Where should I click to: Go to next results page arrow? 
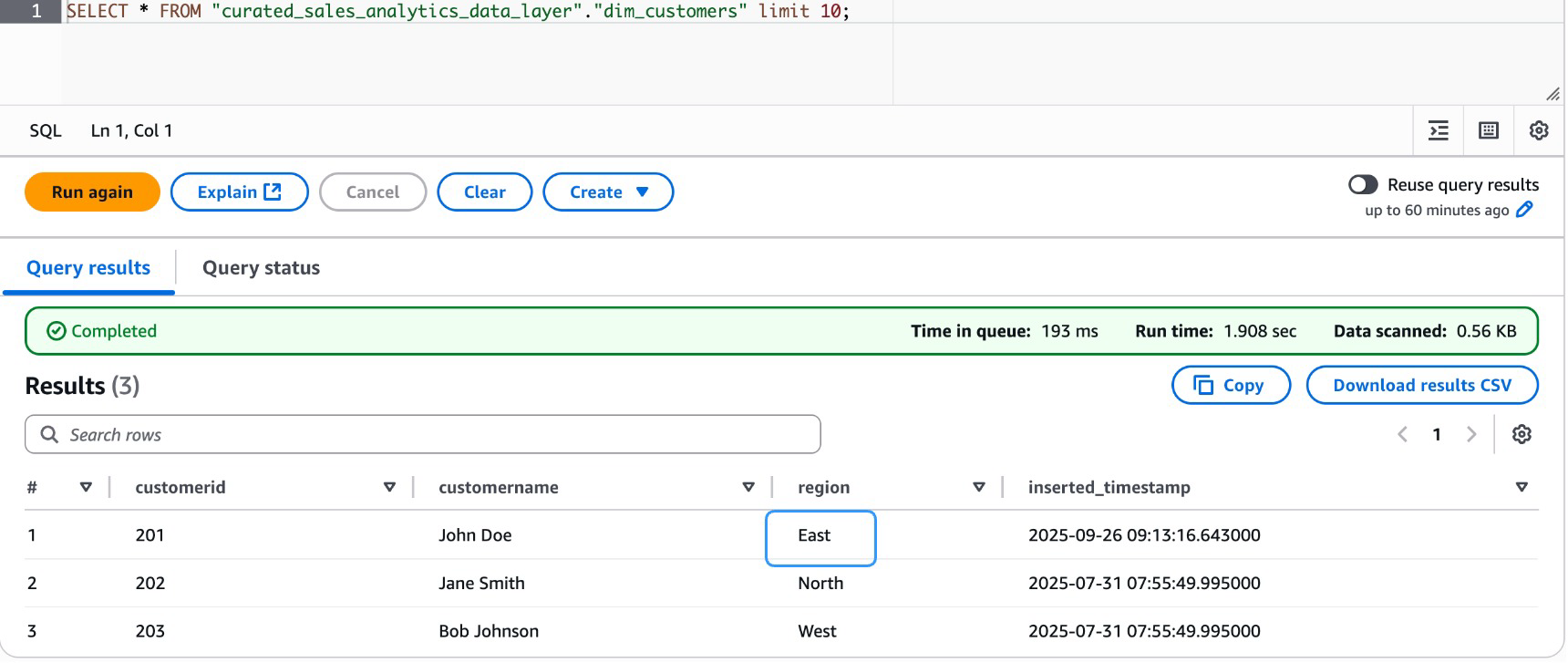coord(1470,434)
